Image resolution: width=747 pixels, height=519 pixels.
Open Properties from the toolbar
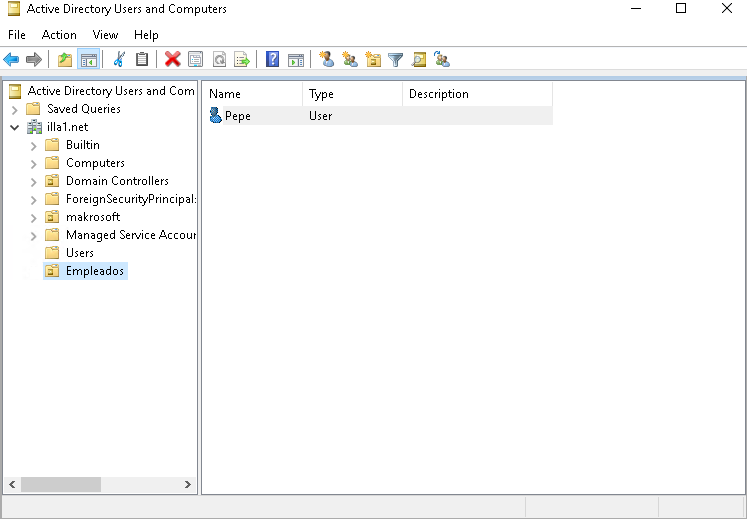point(196,60)
